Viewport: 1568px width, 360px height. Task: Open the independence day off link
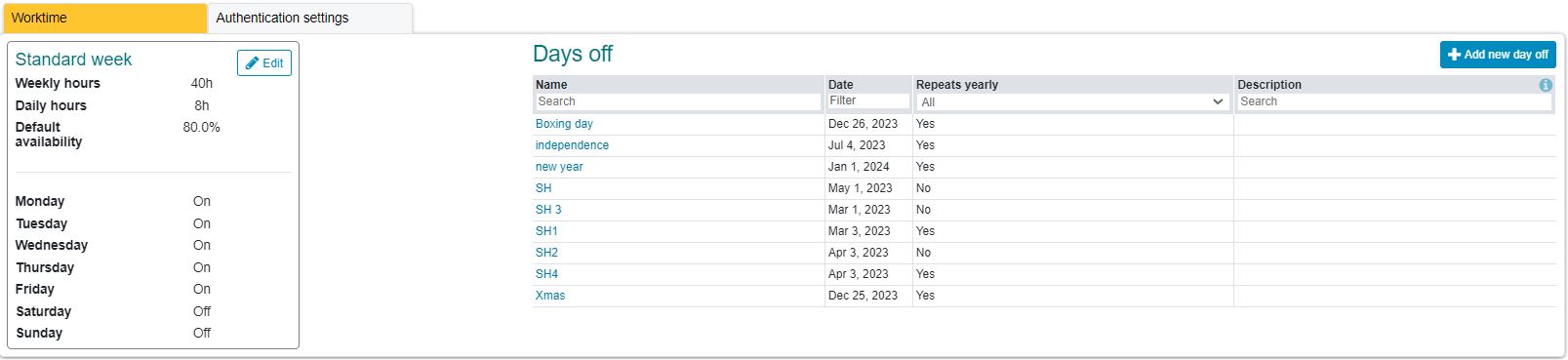click(x=572, y=145)
